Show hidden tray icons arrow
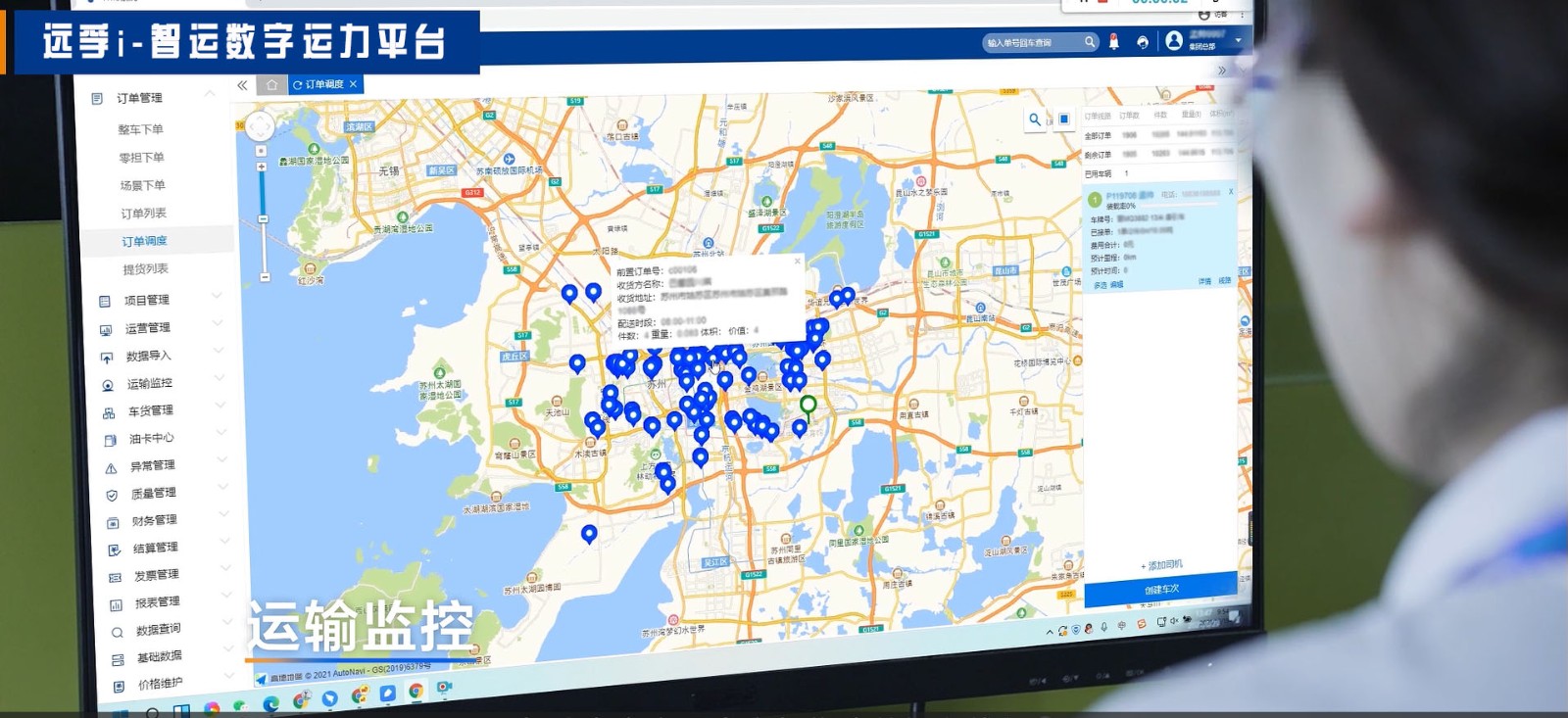1568x718 pixels. [1050, 632]
